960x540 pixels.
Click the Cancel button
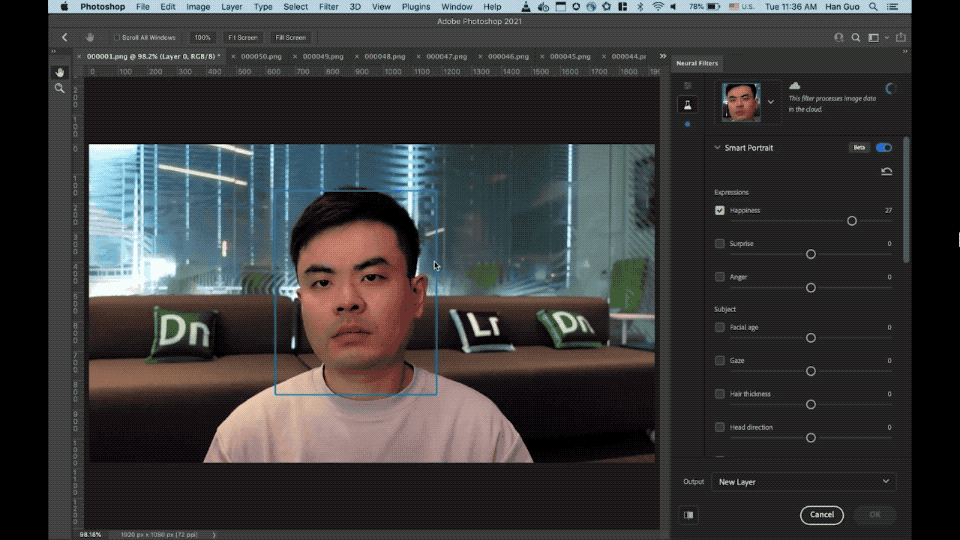pos(822,515)
